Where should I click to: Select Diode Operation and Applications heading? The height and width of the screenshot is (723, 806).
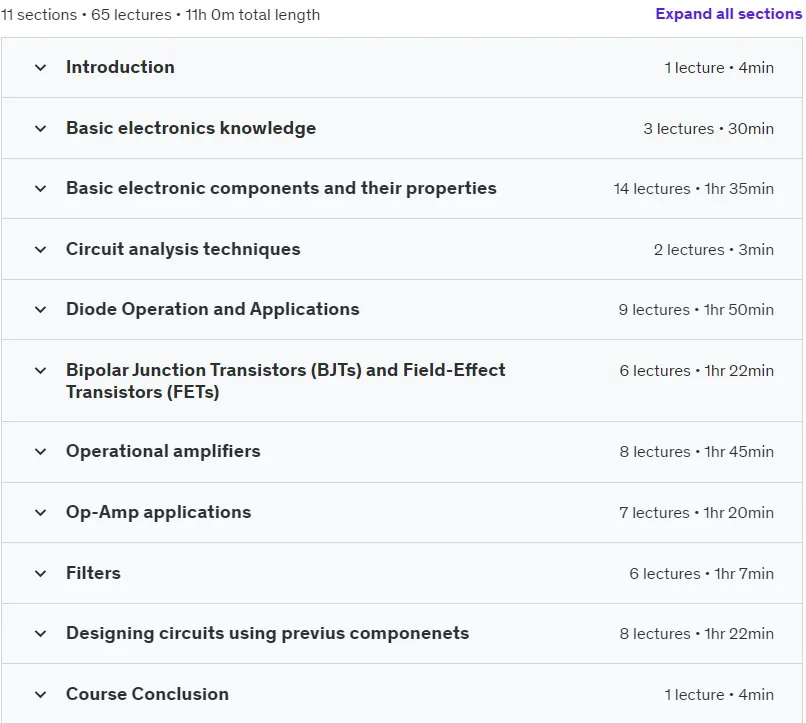pos(212,309)
